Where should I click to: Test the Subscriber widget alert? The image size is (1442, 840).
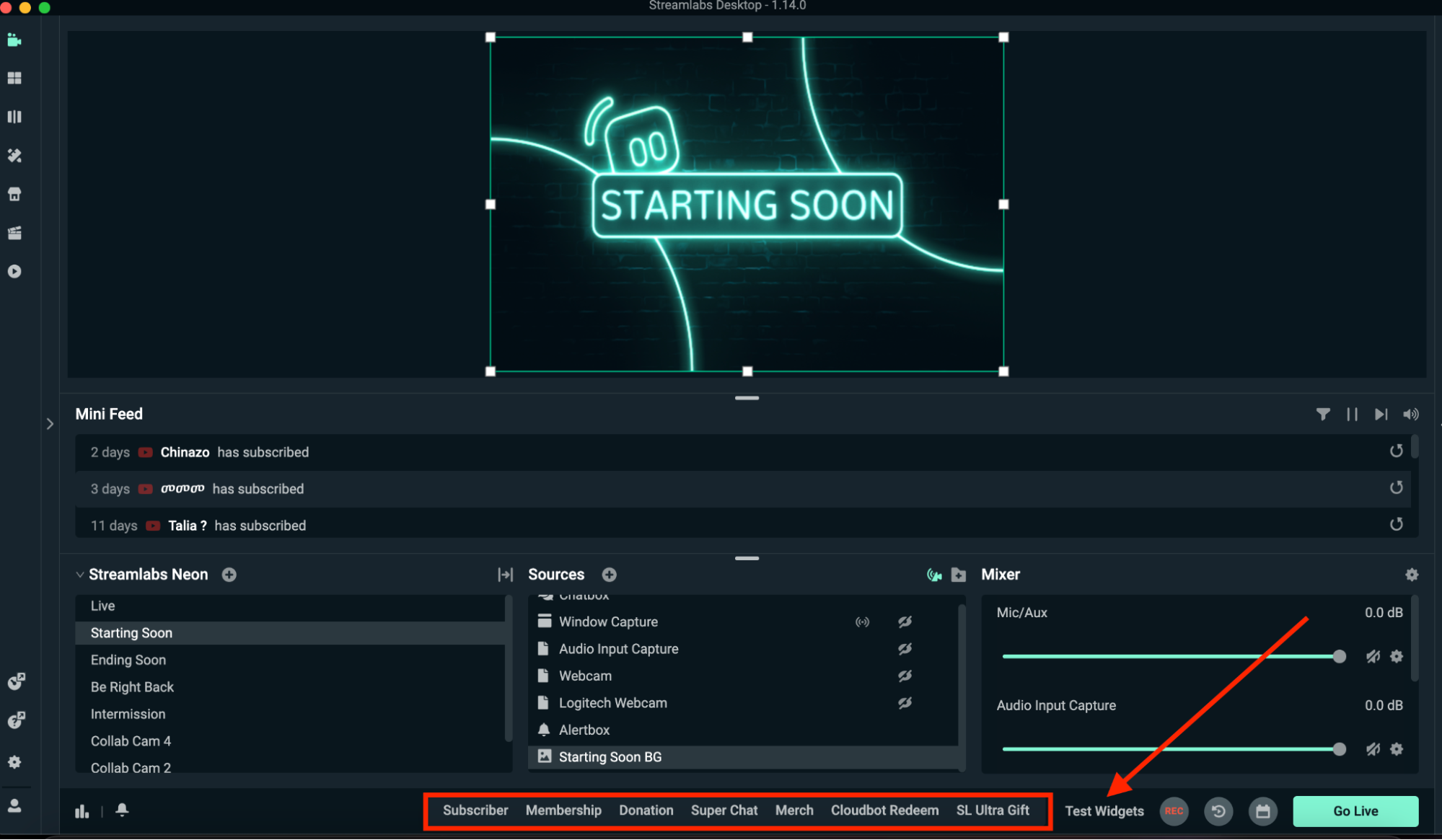point(475,810)
